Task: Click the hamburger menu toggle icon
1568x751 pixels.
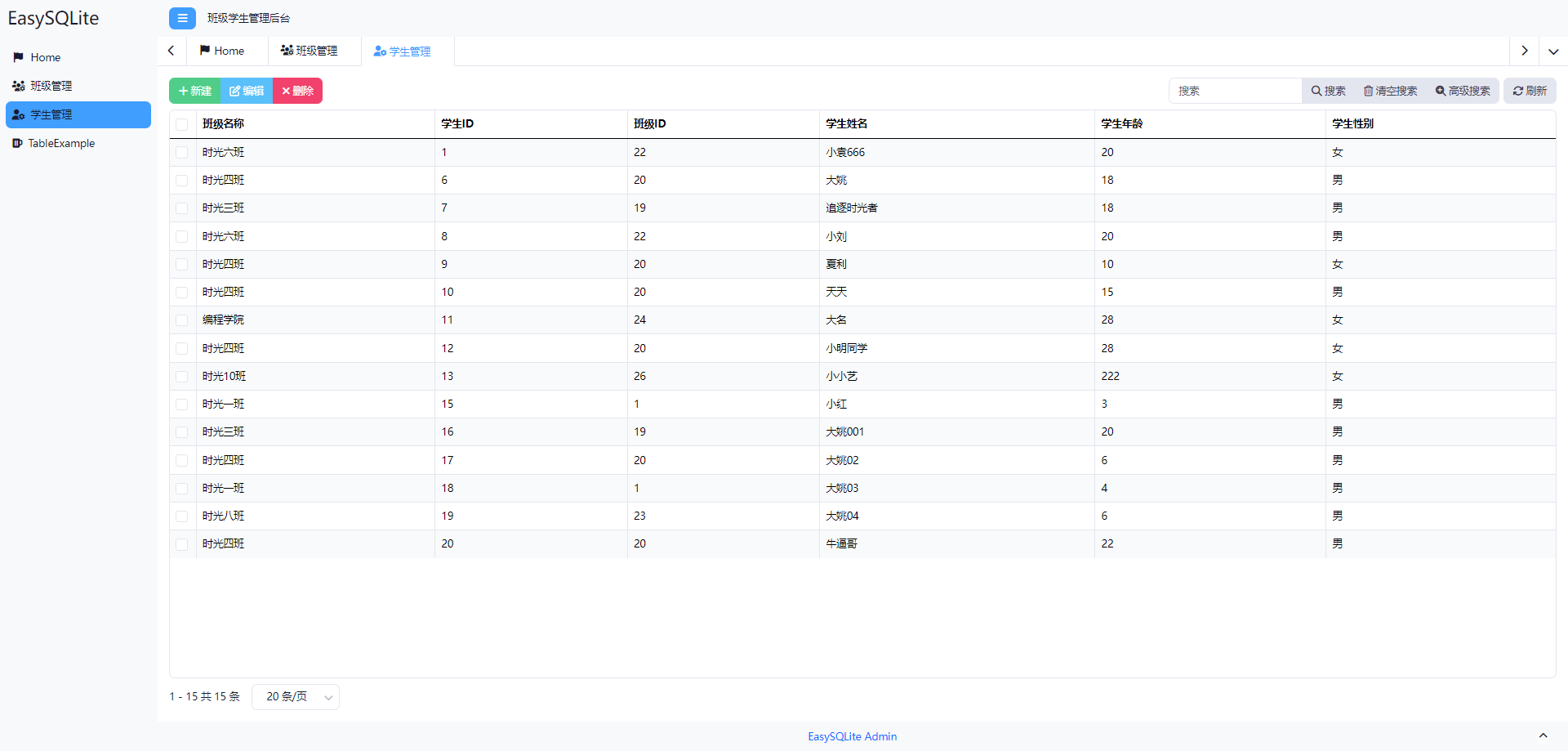Action: coord(182,18)
